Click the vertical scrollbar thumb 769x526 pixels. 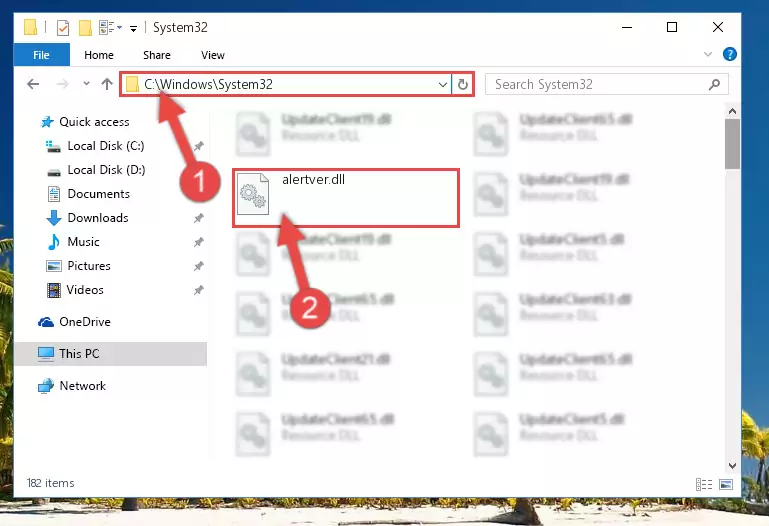(x=732, y=144)
